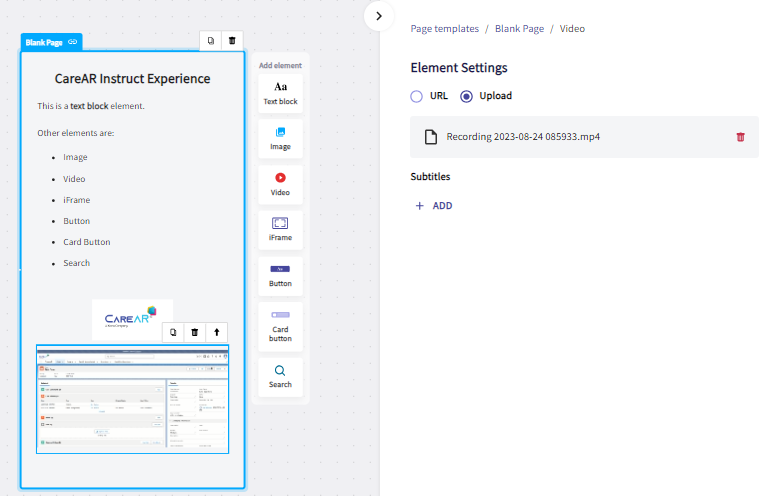Click the file icon beside Recording mp4
Image resolution: width=779 pixels, height=496 pixels.
tap(431, 137)
